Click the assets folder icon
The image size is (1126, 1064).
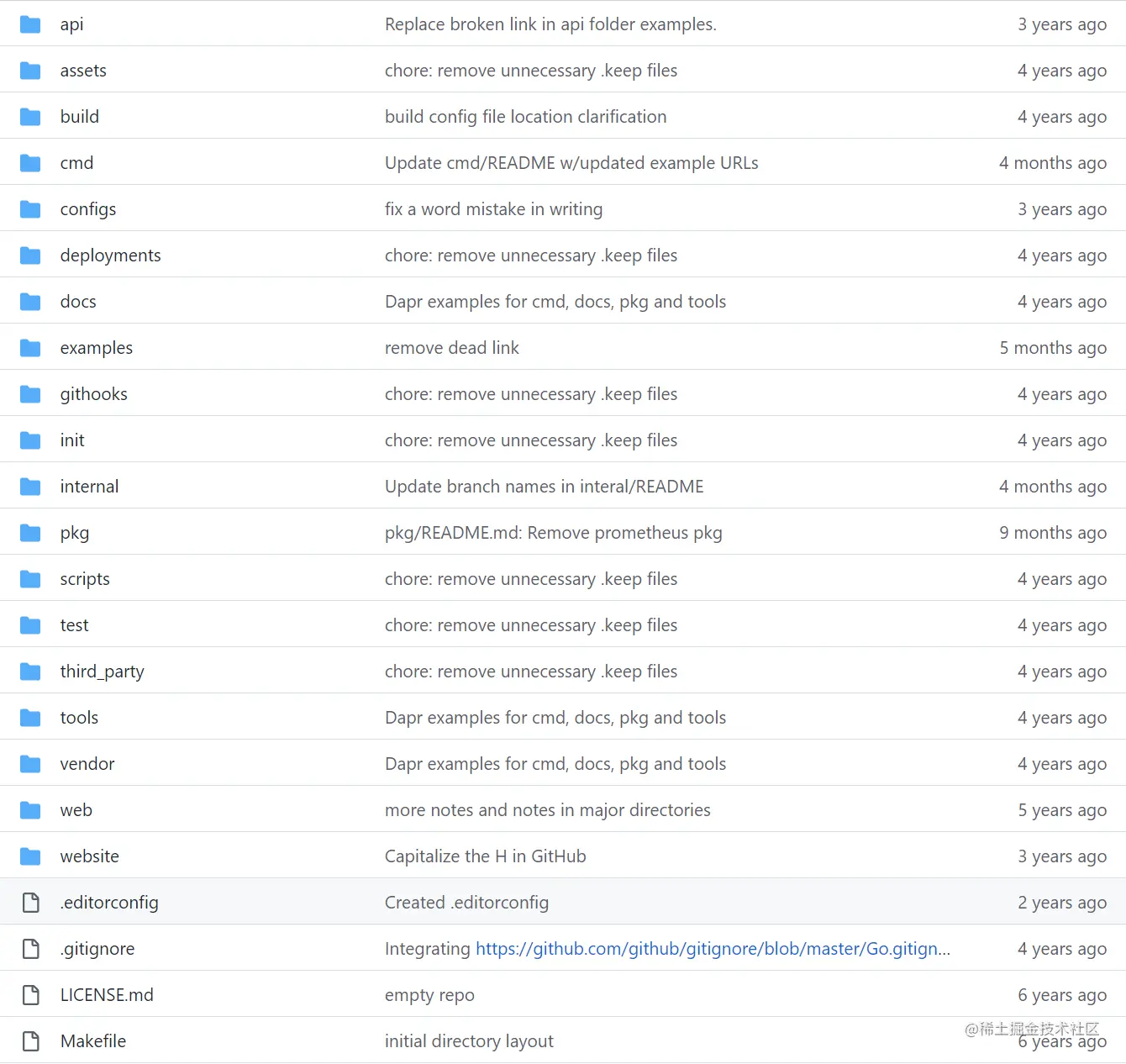point(30,71)
